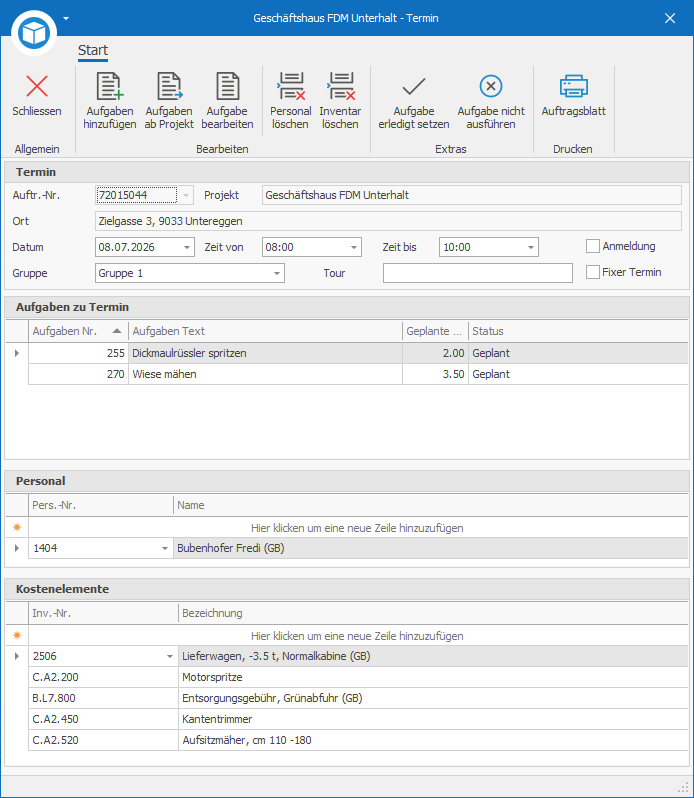The width and height of the screenshot is (694, 798).
Task: Click into the Tour input field
Action: coord(478,273)
